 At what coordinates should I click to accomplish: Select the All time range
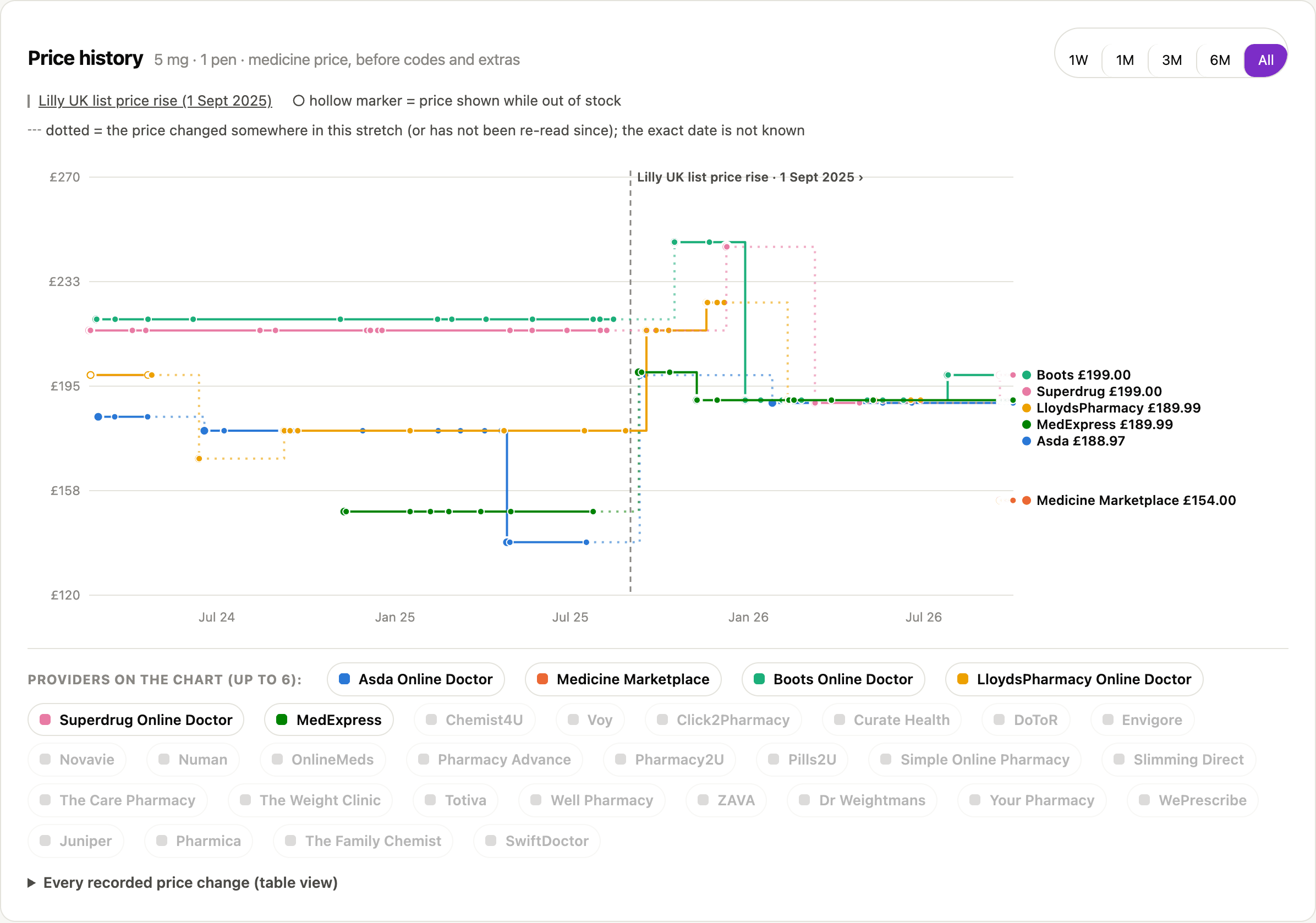tap(1265, 60)
